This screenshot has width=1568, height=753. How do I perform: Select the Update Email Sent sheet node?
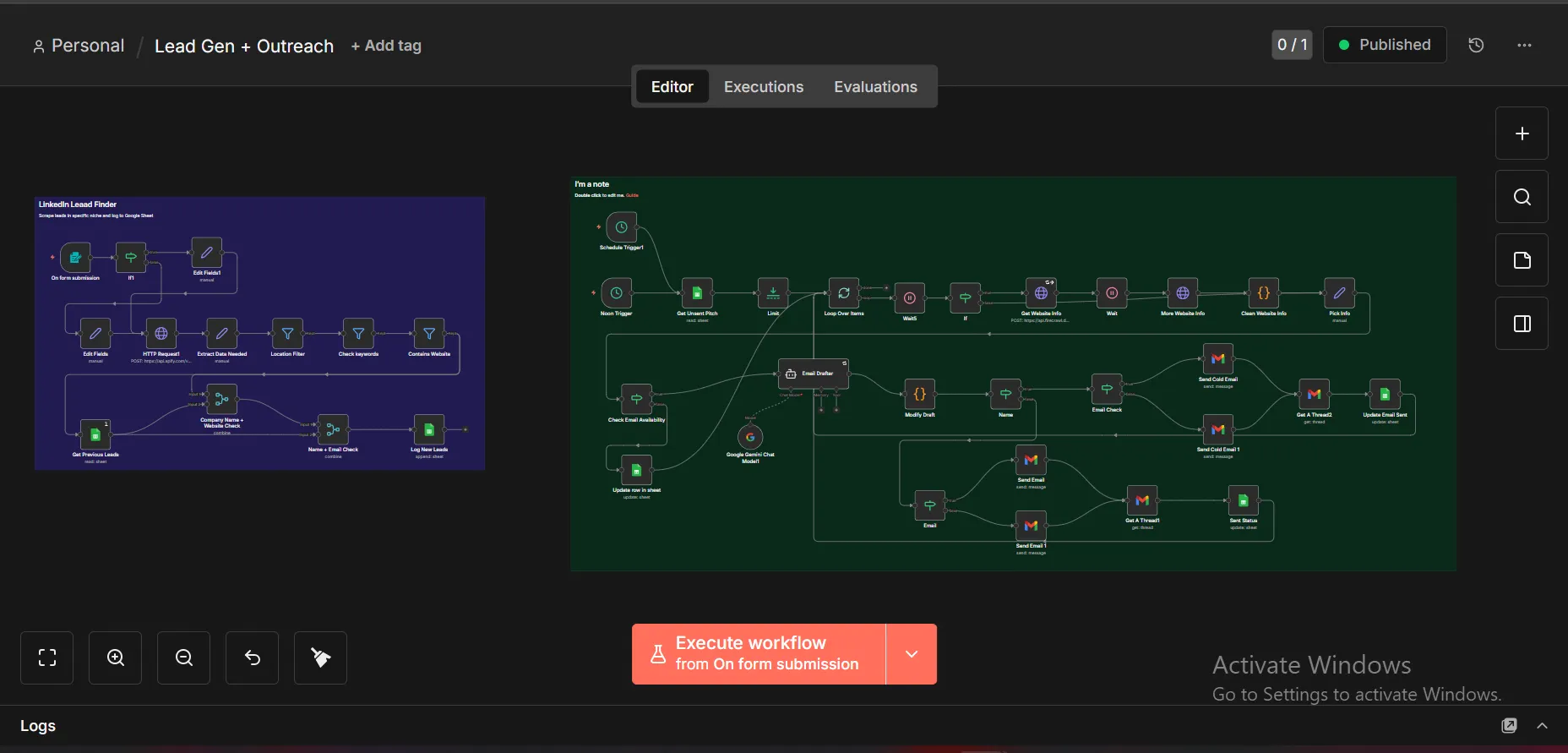point(1386,394)
